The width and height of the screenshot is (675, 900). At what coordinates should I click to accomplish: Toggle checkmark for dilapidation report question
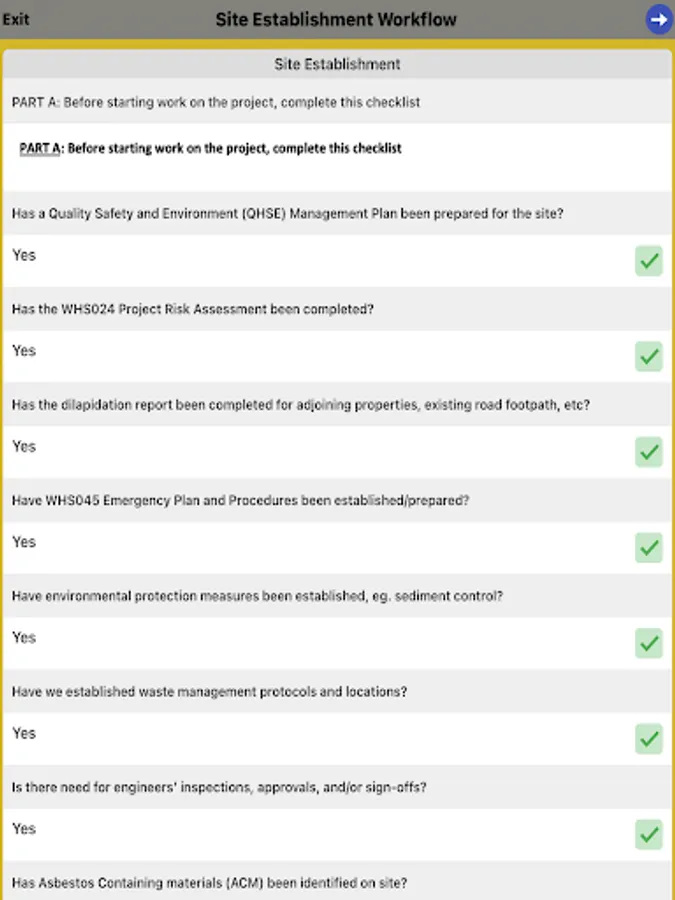(x=649, y=452)
